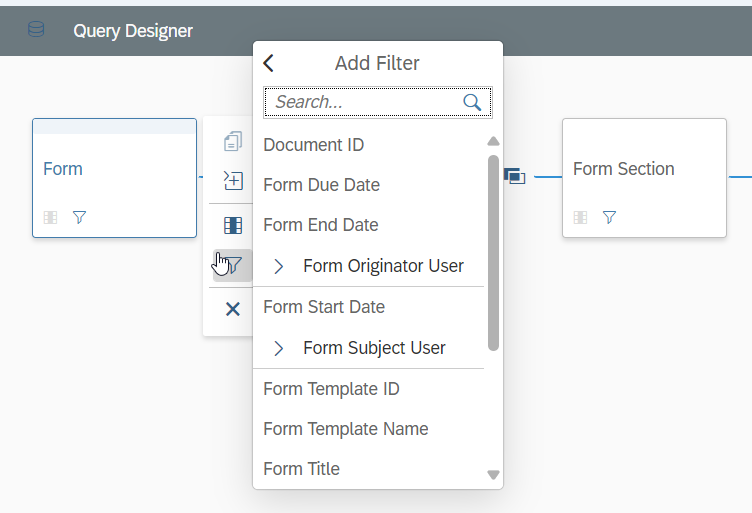Click the Query Designer title

133,31
